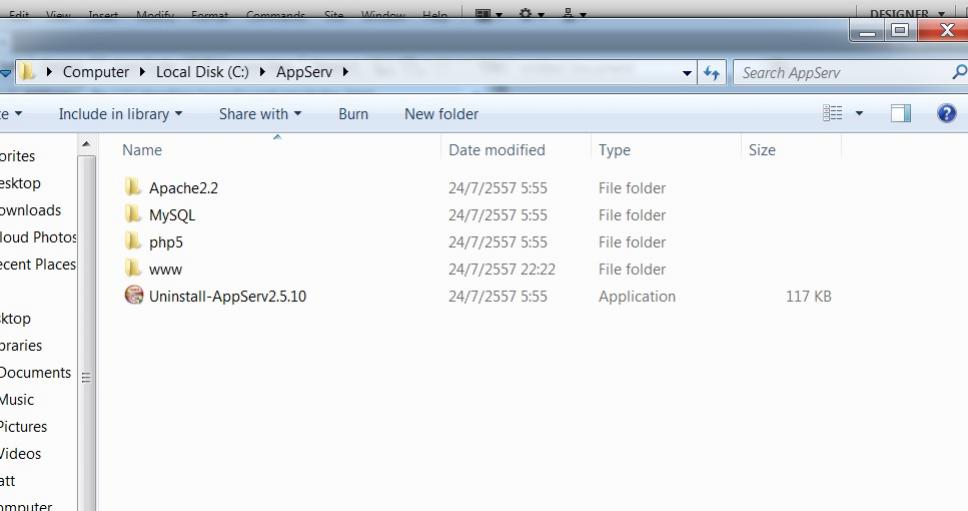Click the 117 KB size cell

tap(808, 296)
